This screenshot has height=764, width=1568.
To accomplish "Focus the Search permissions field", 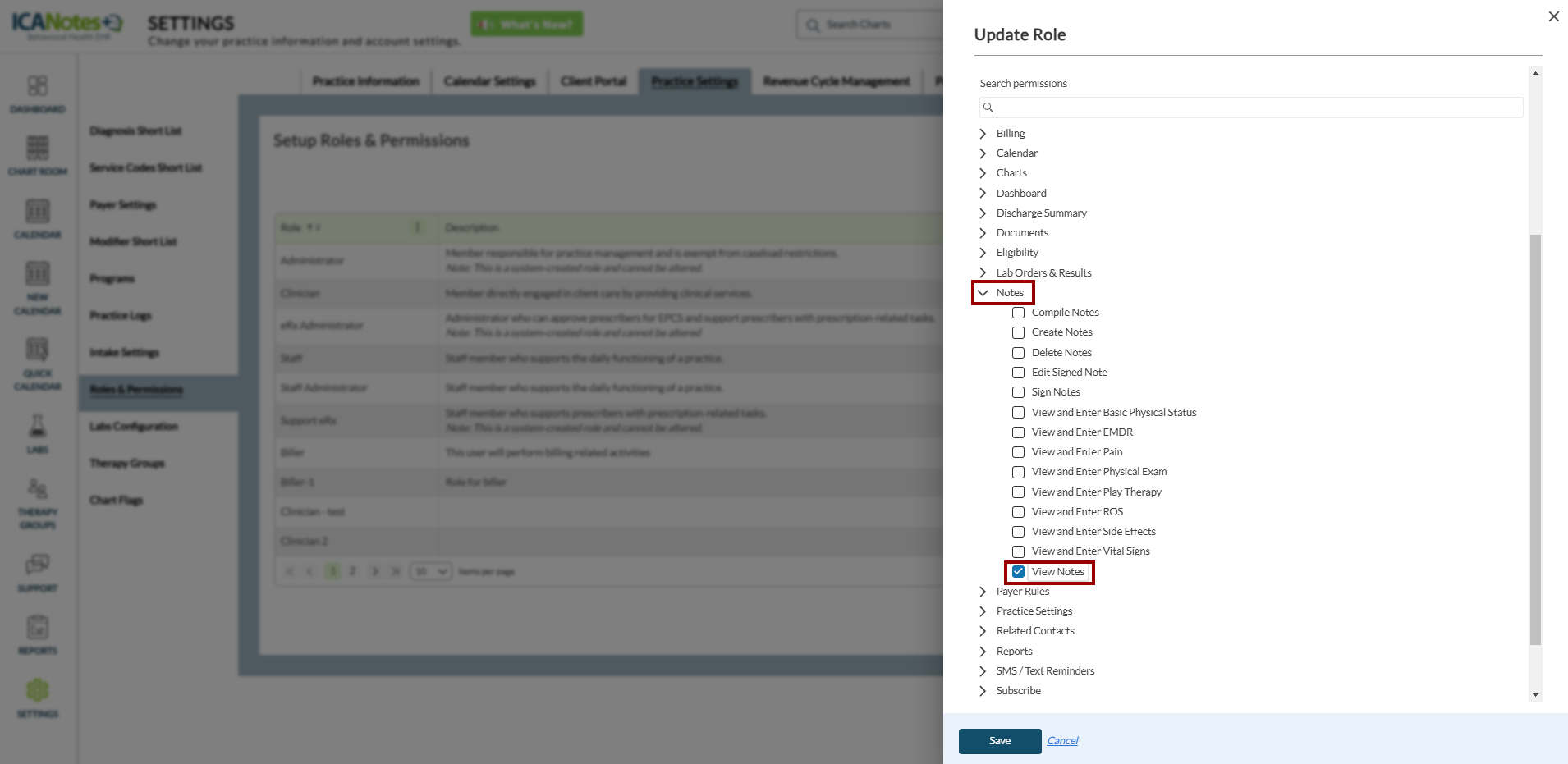I will (x=1251, y=108).
